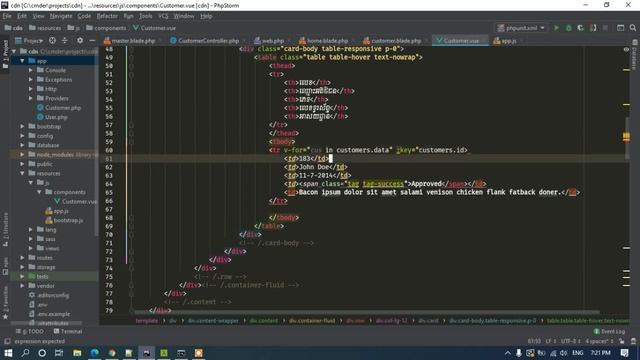
Task: Open the project window layout icon
Action: click(620, 28)
